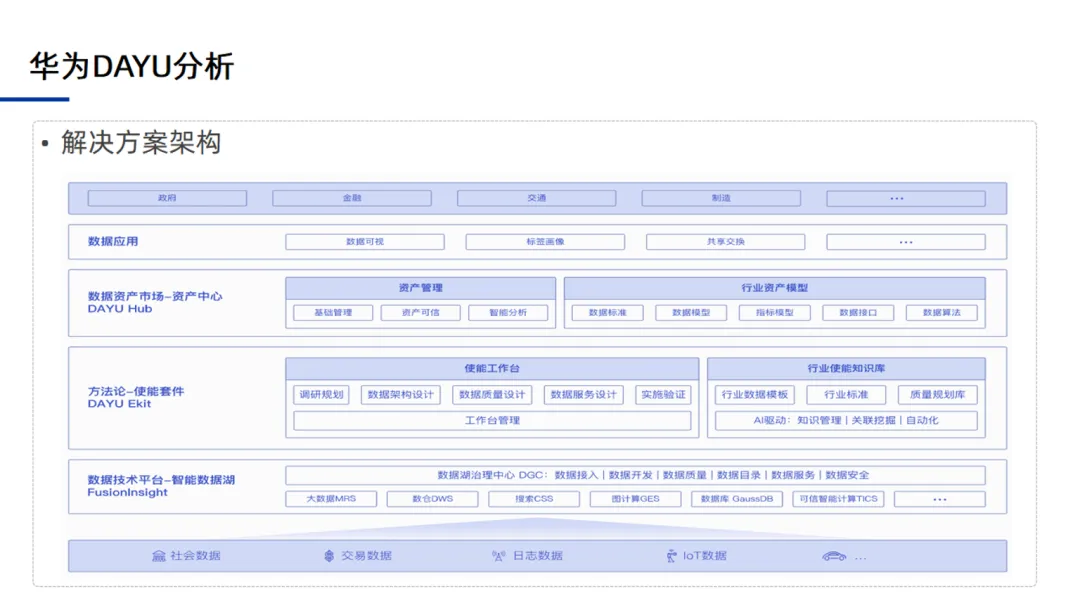This screenshot has height=608, width=1080.
Task: Click the 数据质量设计 box
Action: [492, 395]
